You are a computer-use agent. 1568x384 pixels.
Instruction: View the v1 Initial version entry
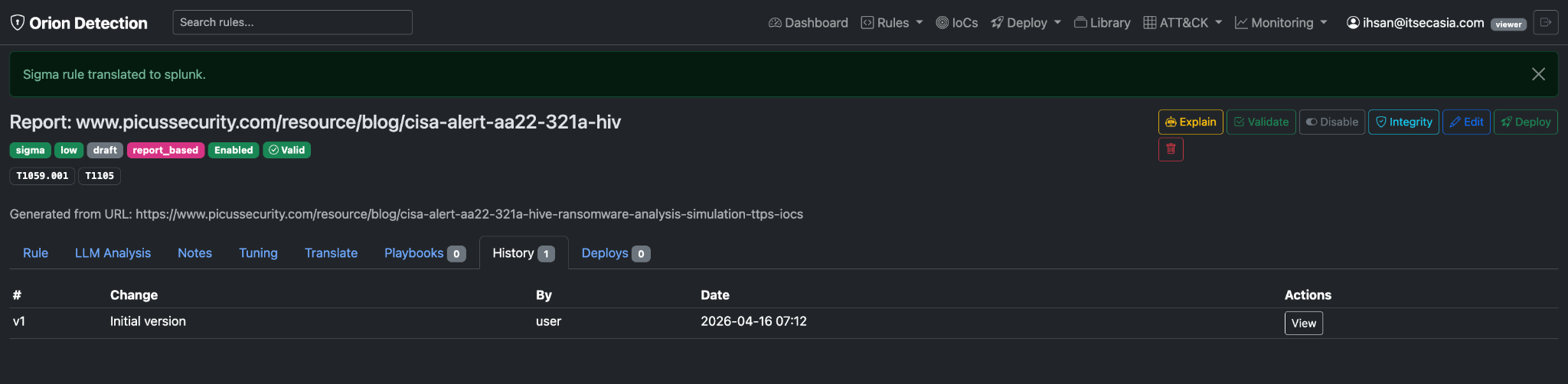pos(1303,323)
